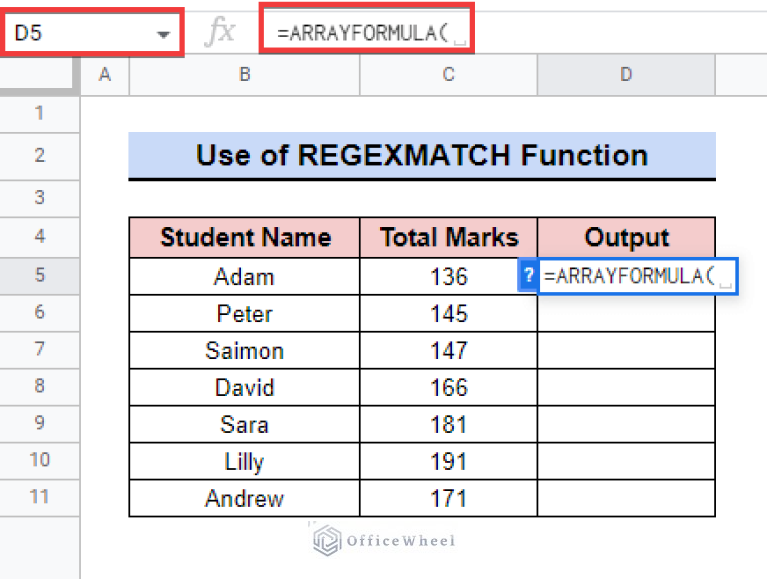Screen dimensions: 767x579
Task: Select the cell containing Adam
Action: [244, 276]
